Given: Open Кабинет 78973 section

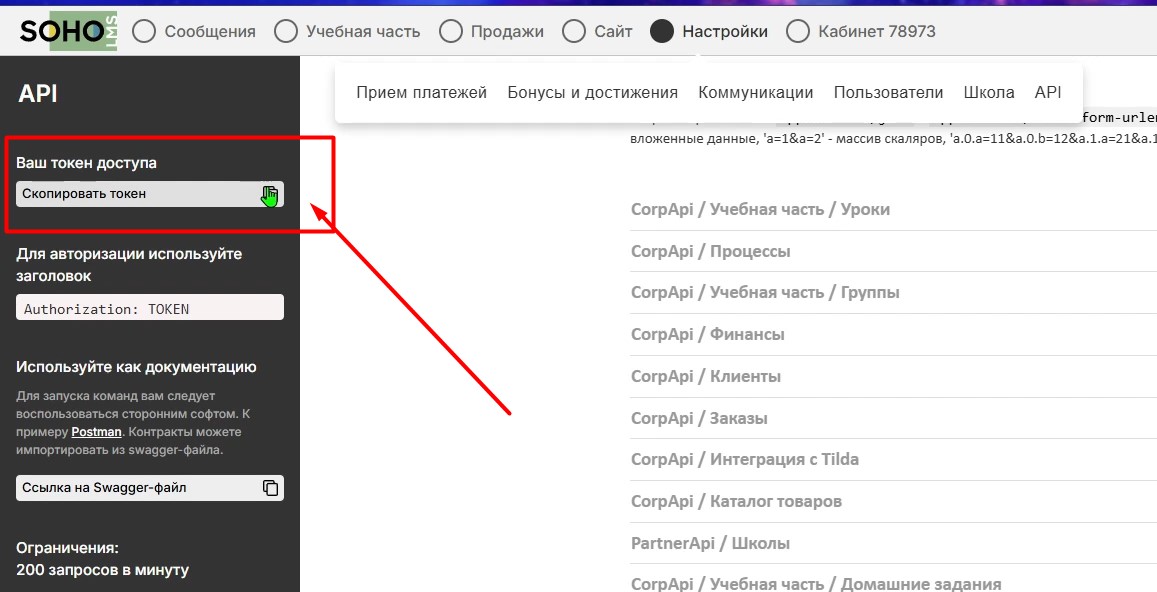Looking at the screenshot, I should pos(798,32).
